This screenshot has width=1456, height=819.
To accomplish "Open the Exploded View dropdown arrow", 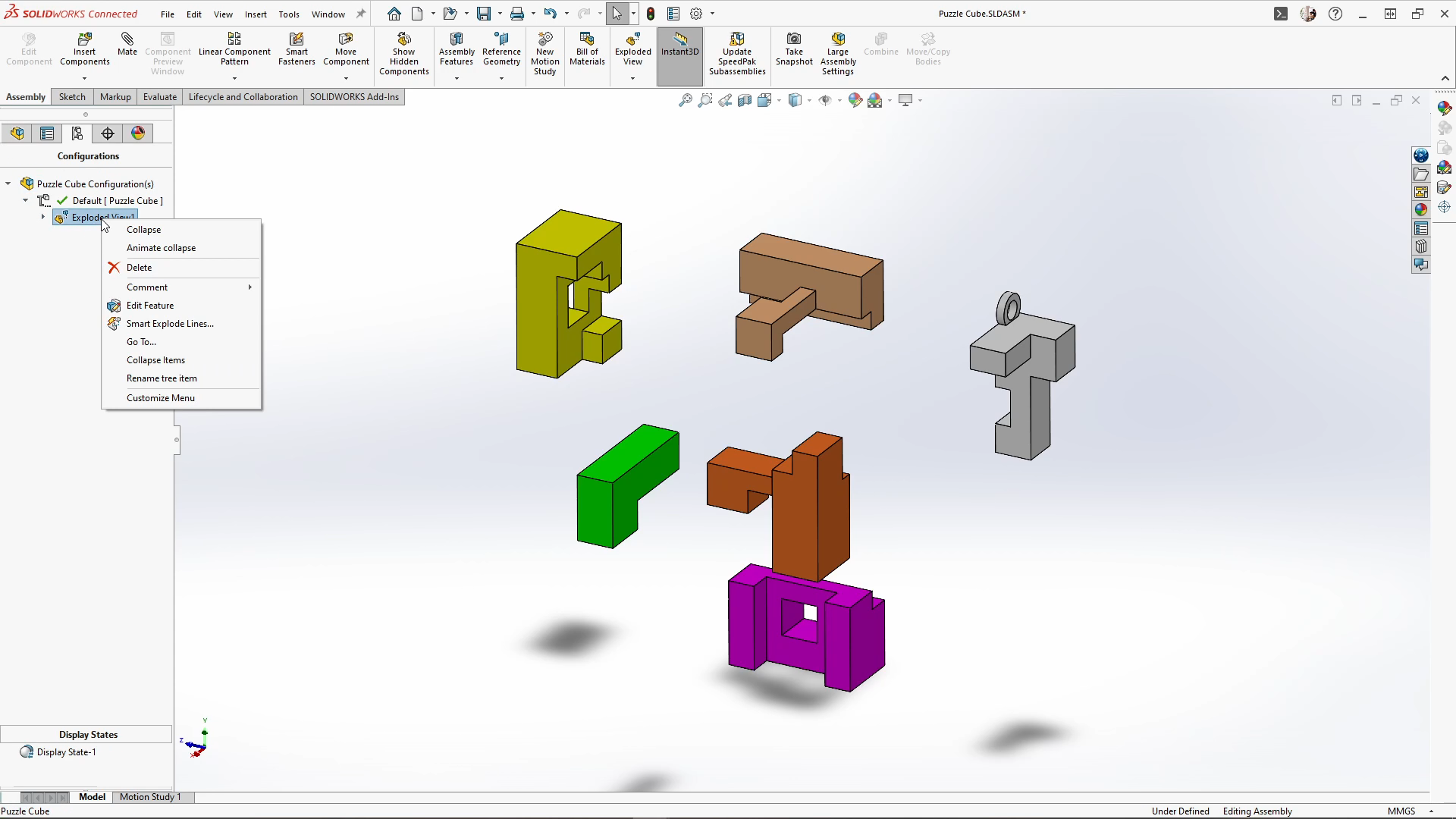I will tap(632, 78).
